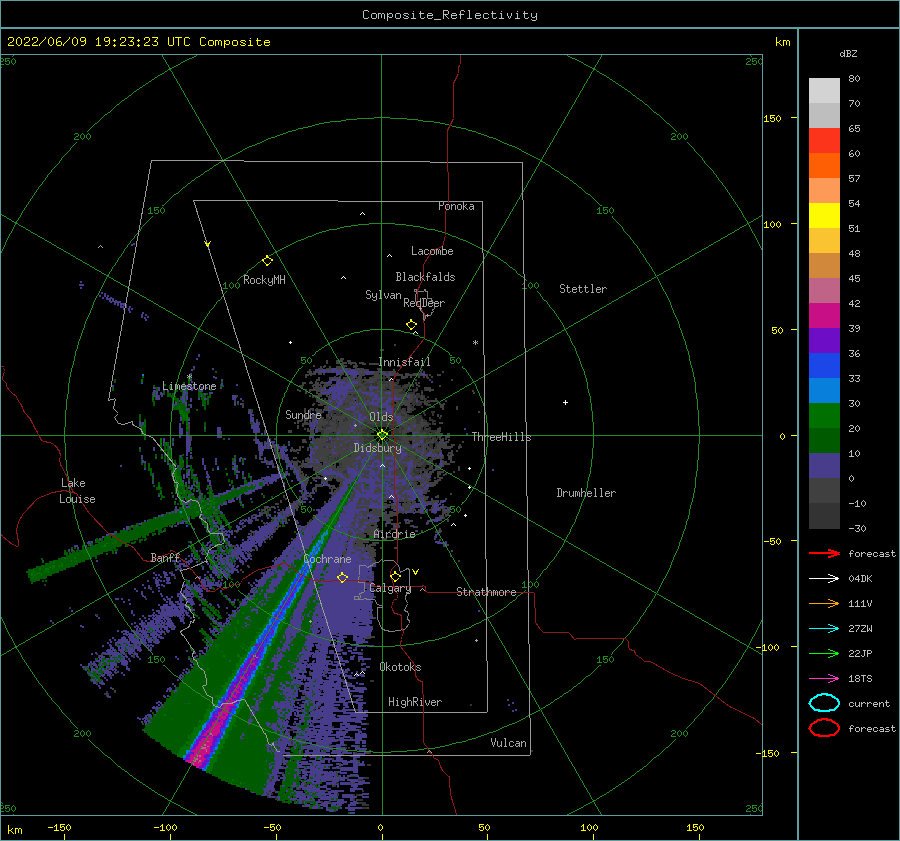Click the magenta 18TS arrow icon
The image size is (900, 841).
pos(824,679)
